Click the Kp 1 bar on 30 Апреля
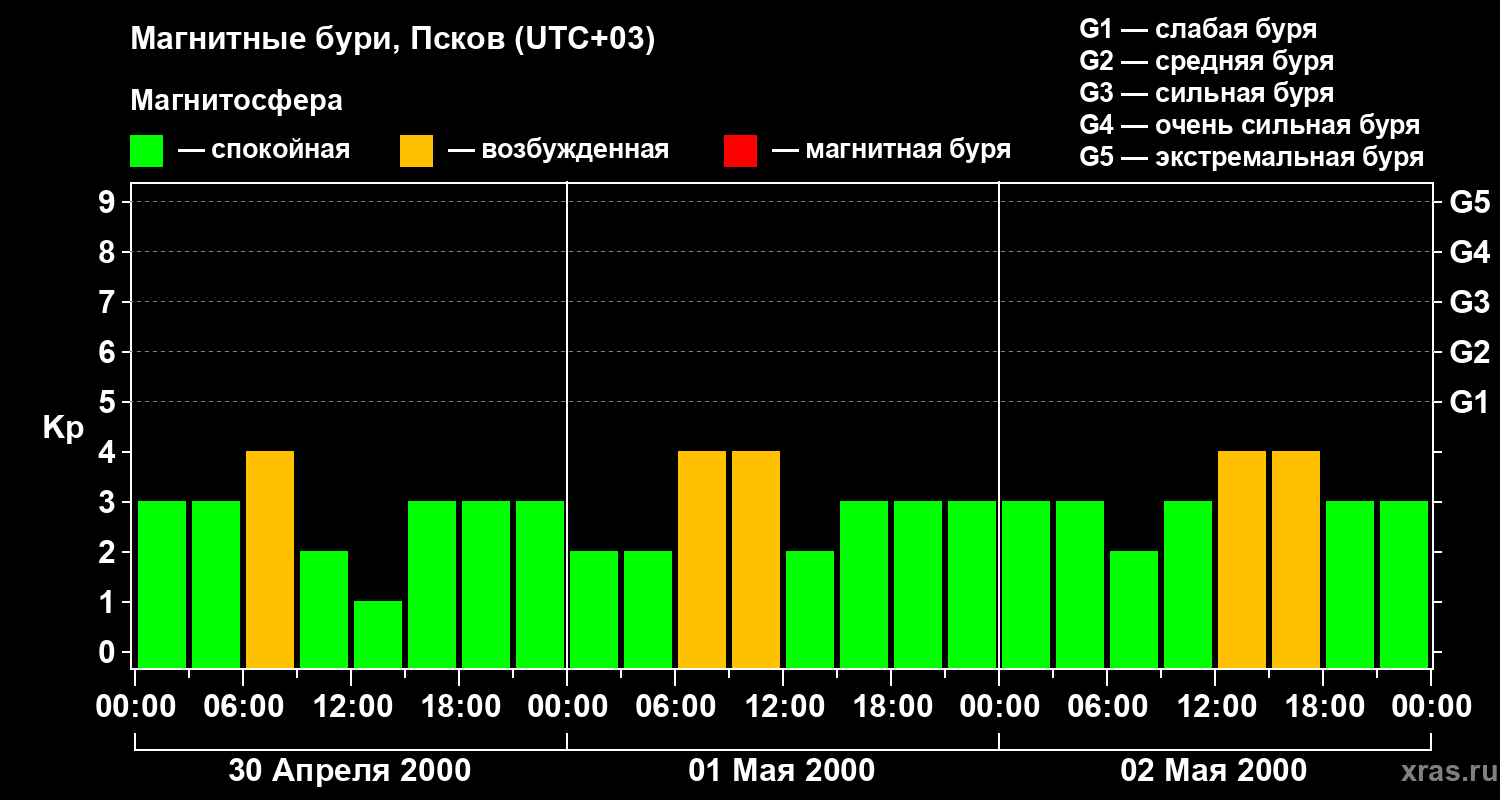Viewport: 1500px width, 800px height. (378, 634)
